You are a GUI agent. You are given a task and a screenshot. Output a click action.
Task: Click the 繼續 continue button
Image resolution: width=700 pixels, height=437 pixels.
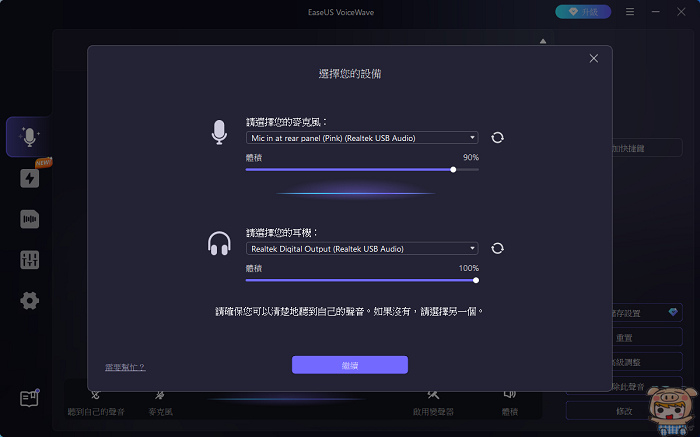[350, 365]
